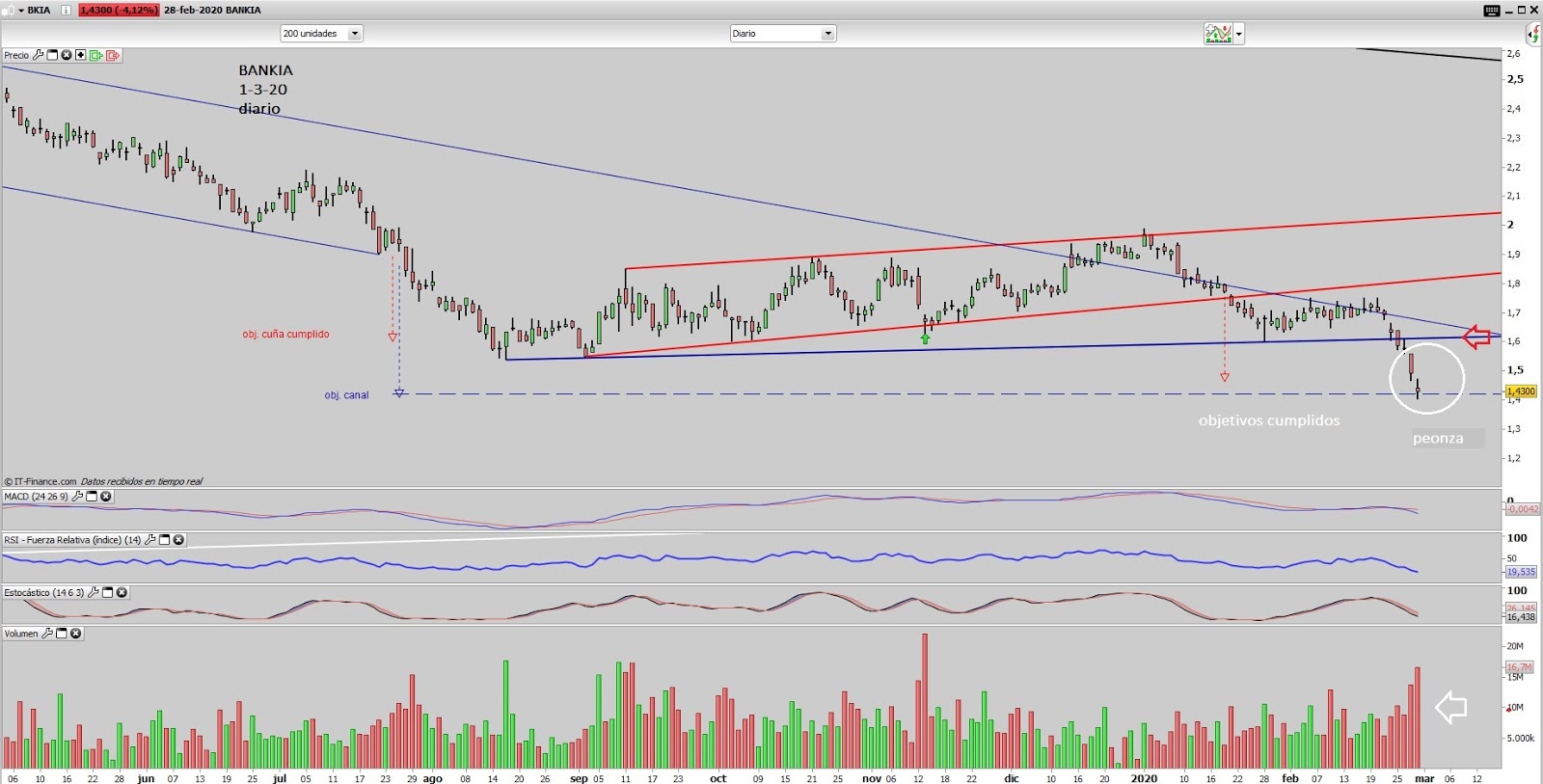Open the 200 unidades dropdown
Image resolution: width=1543 pixels, height=784 pixels.
pyautogui.click(x=321, y=34)
